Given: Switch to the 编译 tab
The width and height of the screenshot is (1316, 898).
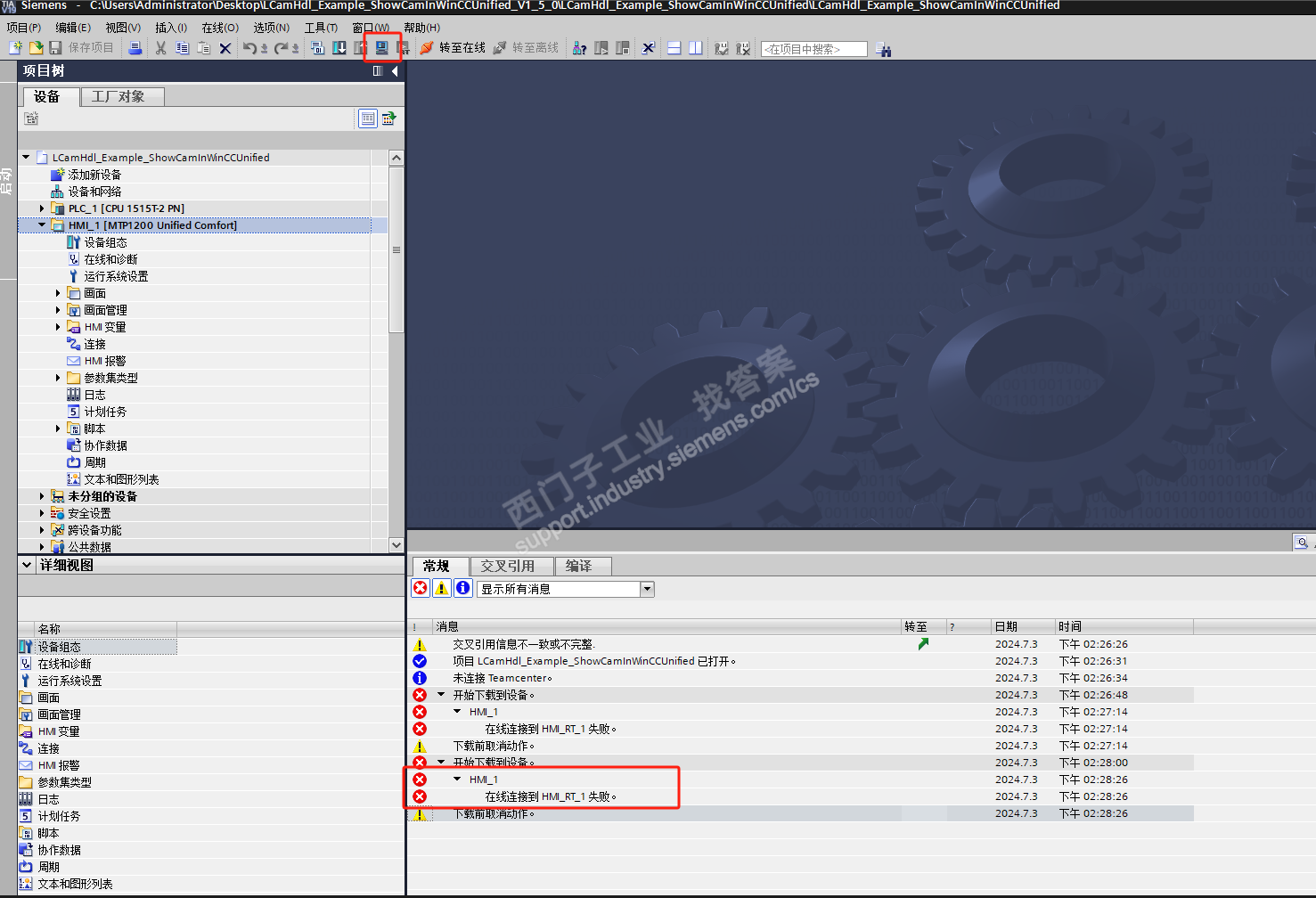Looking at the screenshot, I should pos(582,566).
